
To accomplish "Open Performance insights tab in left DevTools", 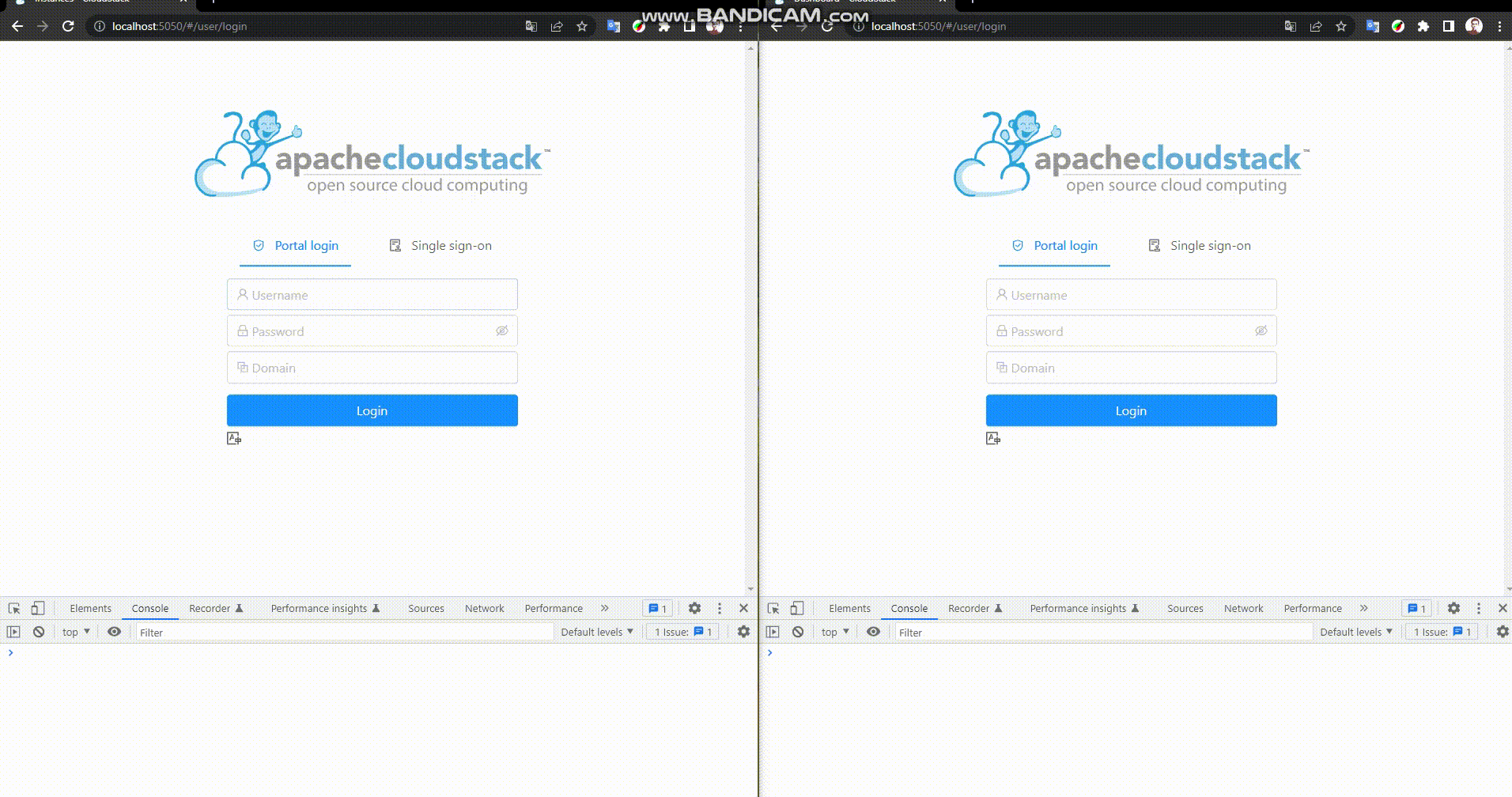I will coord(325,608).
